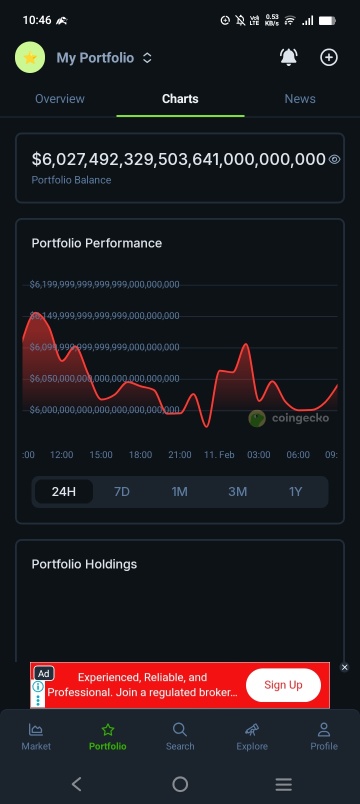Viewport: 360px width, 804px height.
Task: Open the My Portfolio name dropdown
Action: 95,58
